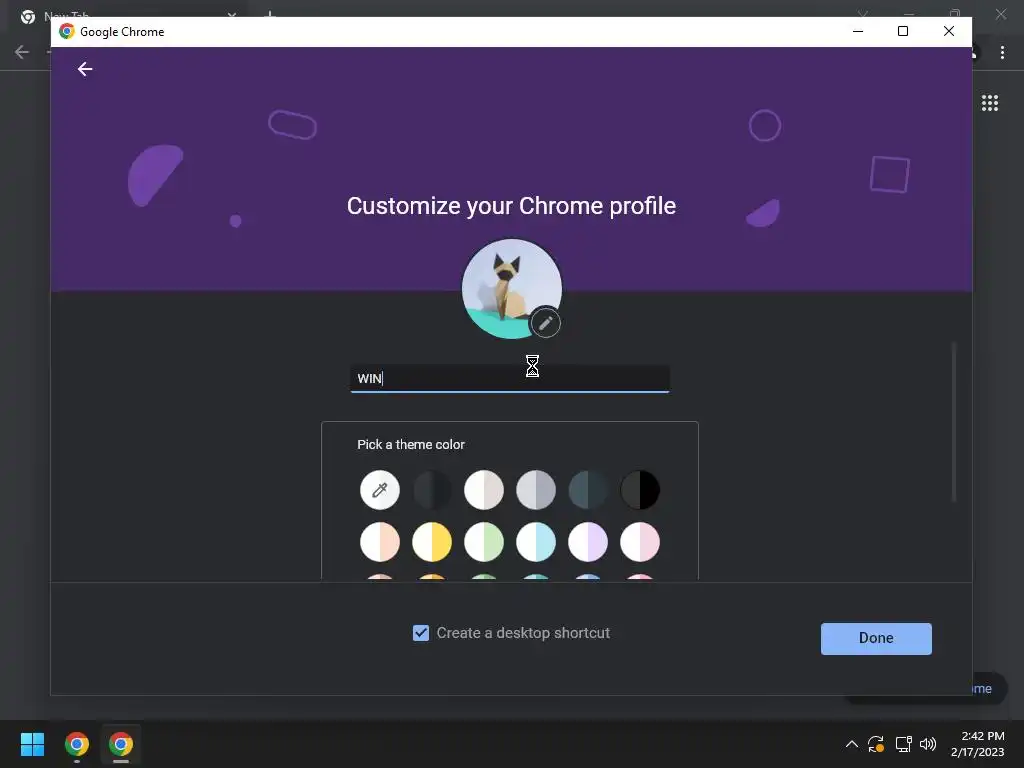Click Chrome logo in dialog title bar

(x=67, y=31)
